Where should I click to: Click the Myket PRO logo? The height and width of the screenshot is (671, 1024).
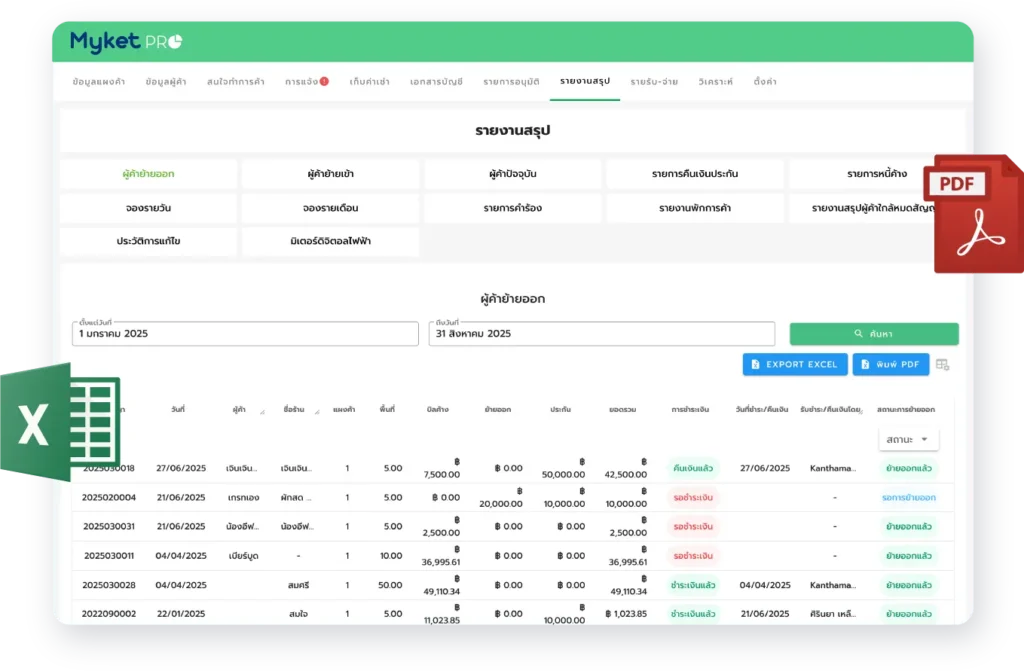(x=125, y=42)
